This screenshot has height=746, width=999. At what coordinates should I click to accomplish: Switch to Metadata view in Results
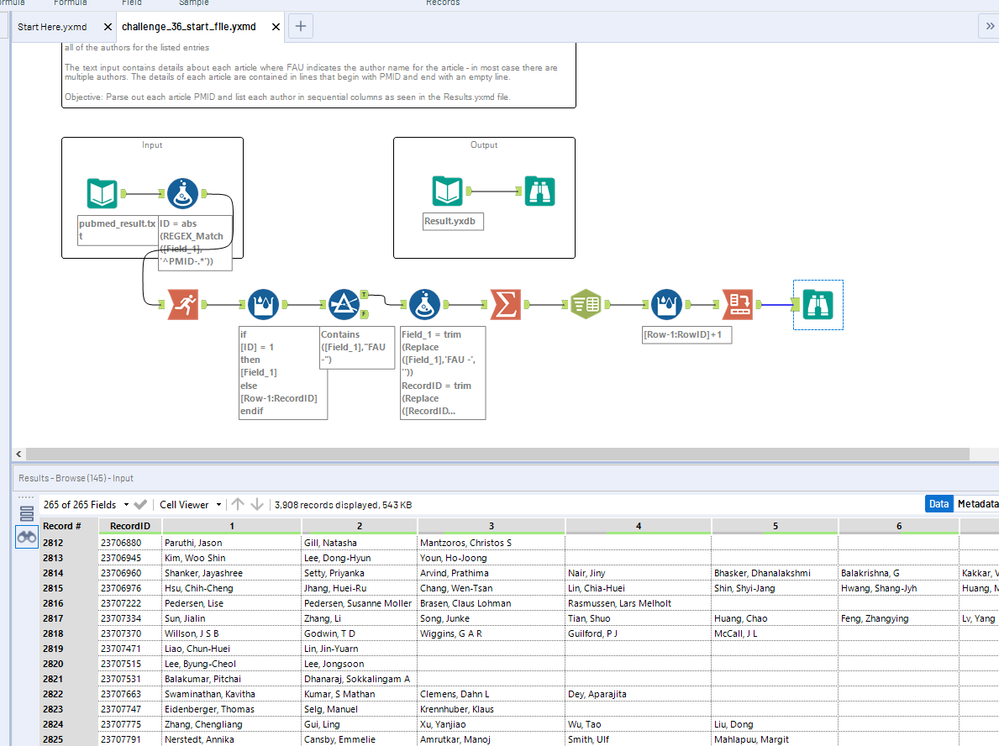978,504
